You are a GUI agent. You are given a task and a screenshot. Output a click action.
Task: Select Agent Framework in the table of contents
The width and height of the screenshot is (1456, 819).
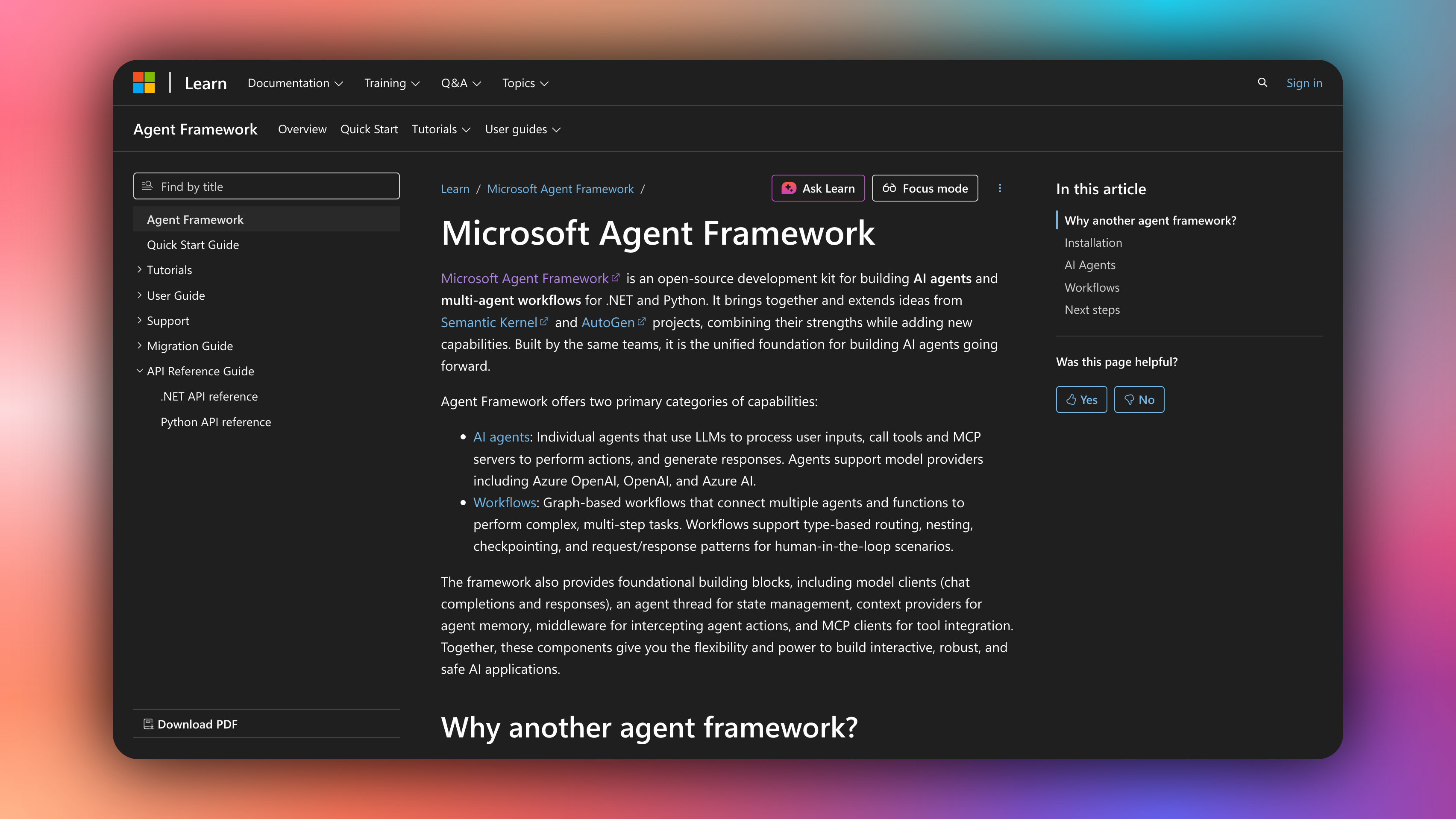click(x=195, y=219)
